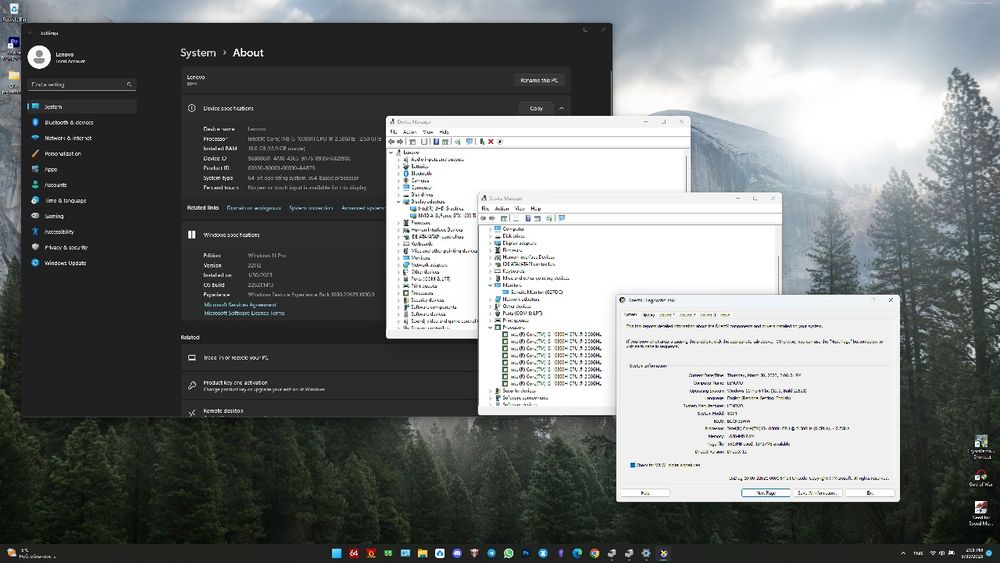Collapse Processors node in front Device Manager
Viewport: 1000px width, 563px height.
490,327
